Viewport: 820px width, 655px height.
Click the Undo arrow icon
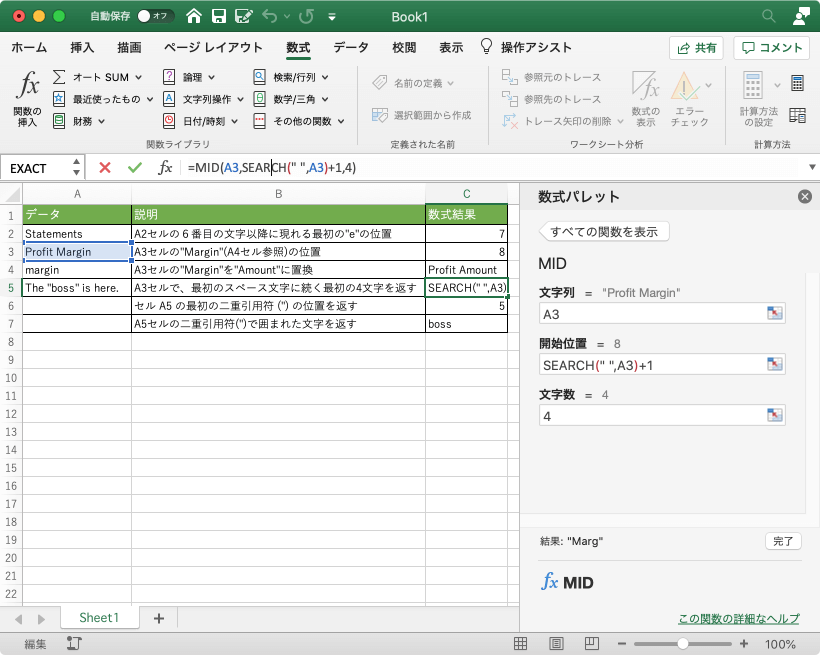tap(270, 16)
